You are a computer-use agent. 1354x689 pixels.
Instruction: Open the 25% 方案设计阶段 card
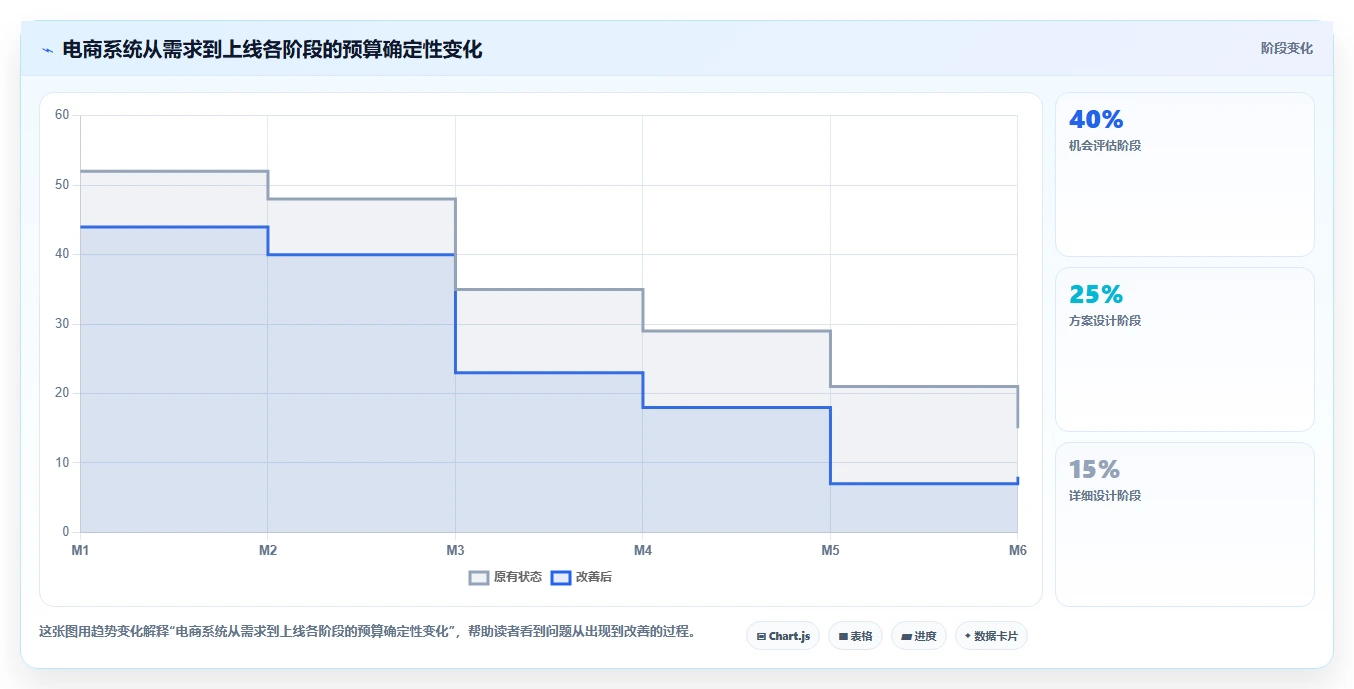click(1184, 350)
